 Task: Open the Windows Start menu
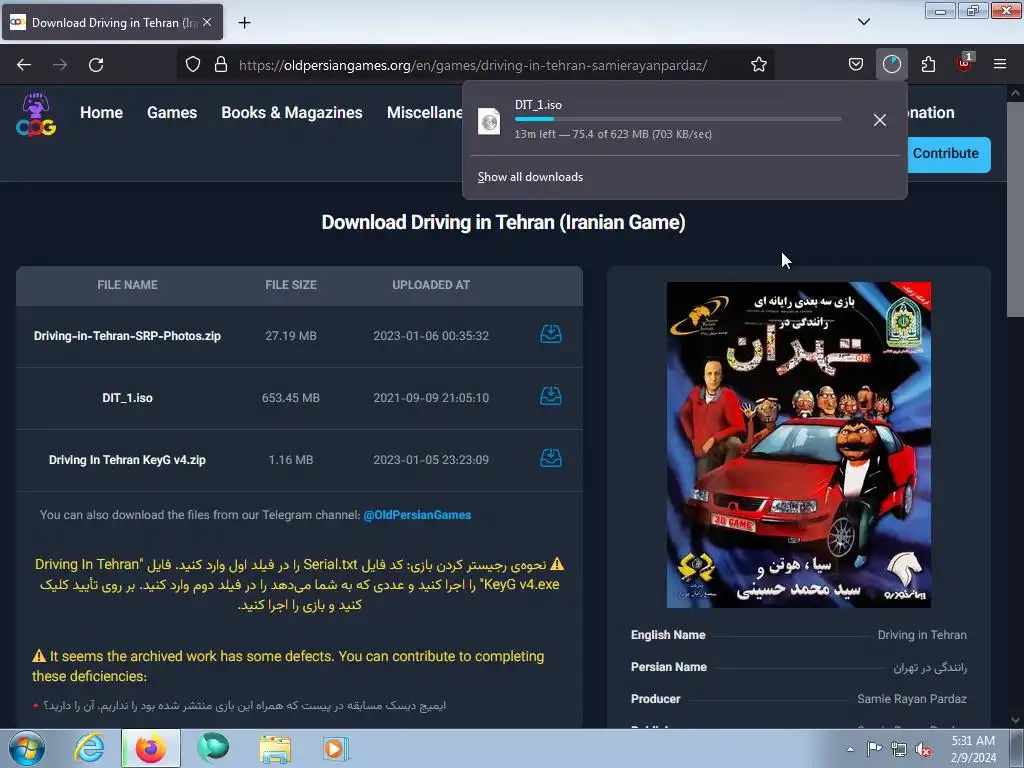(x=26, y=748)
